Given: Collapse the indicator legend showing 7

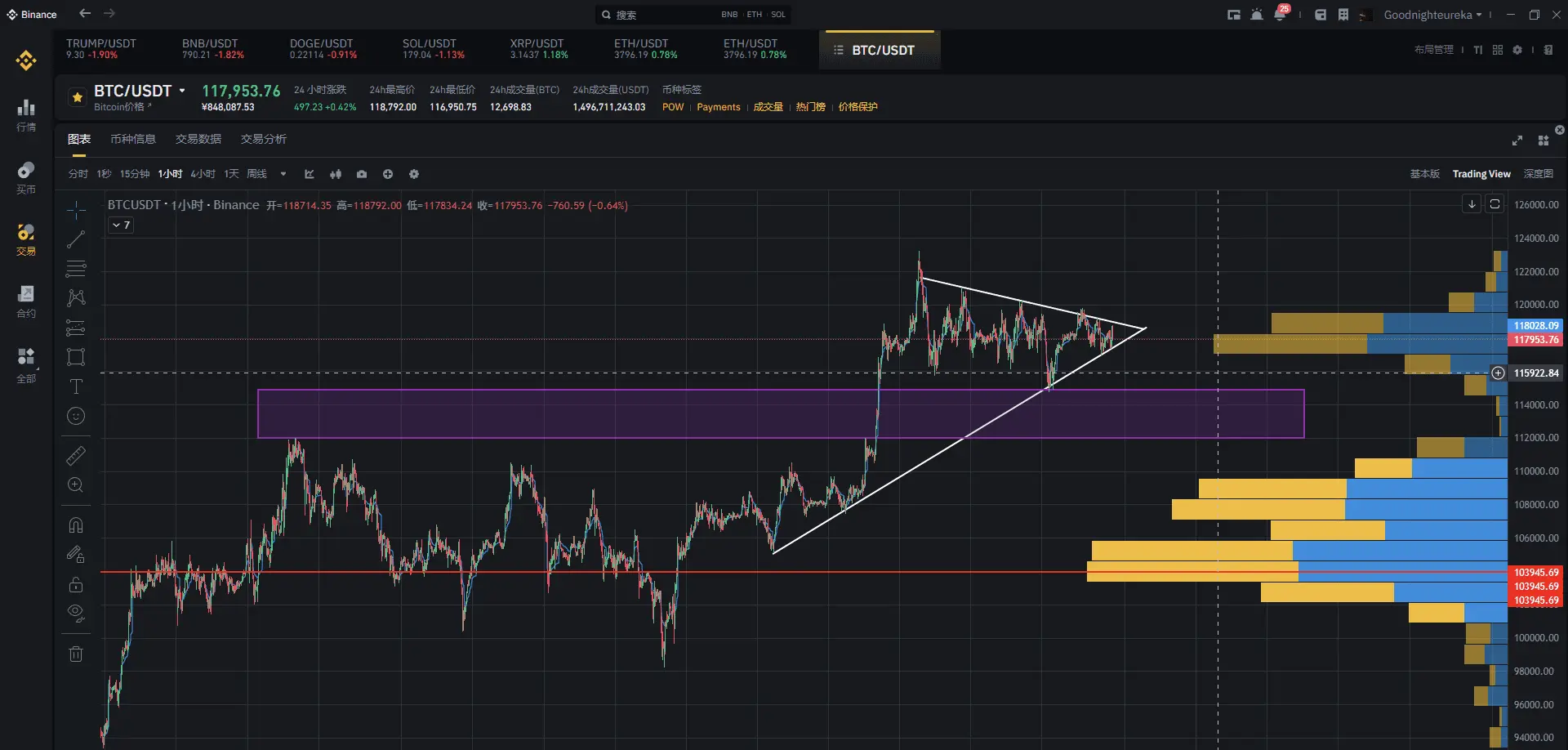Looking at the screenshot, I should tap(121, 225).
